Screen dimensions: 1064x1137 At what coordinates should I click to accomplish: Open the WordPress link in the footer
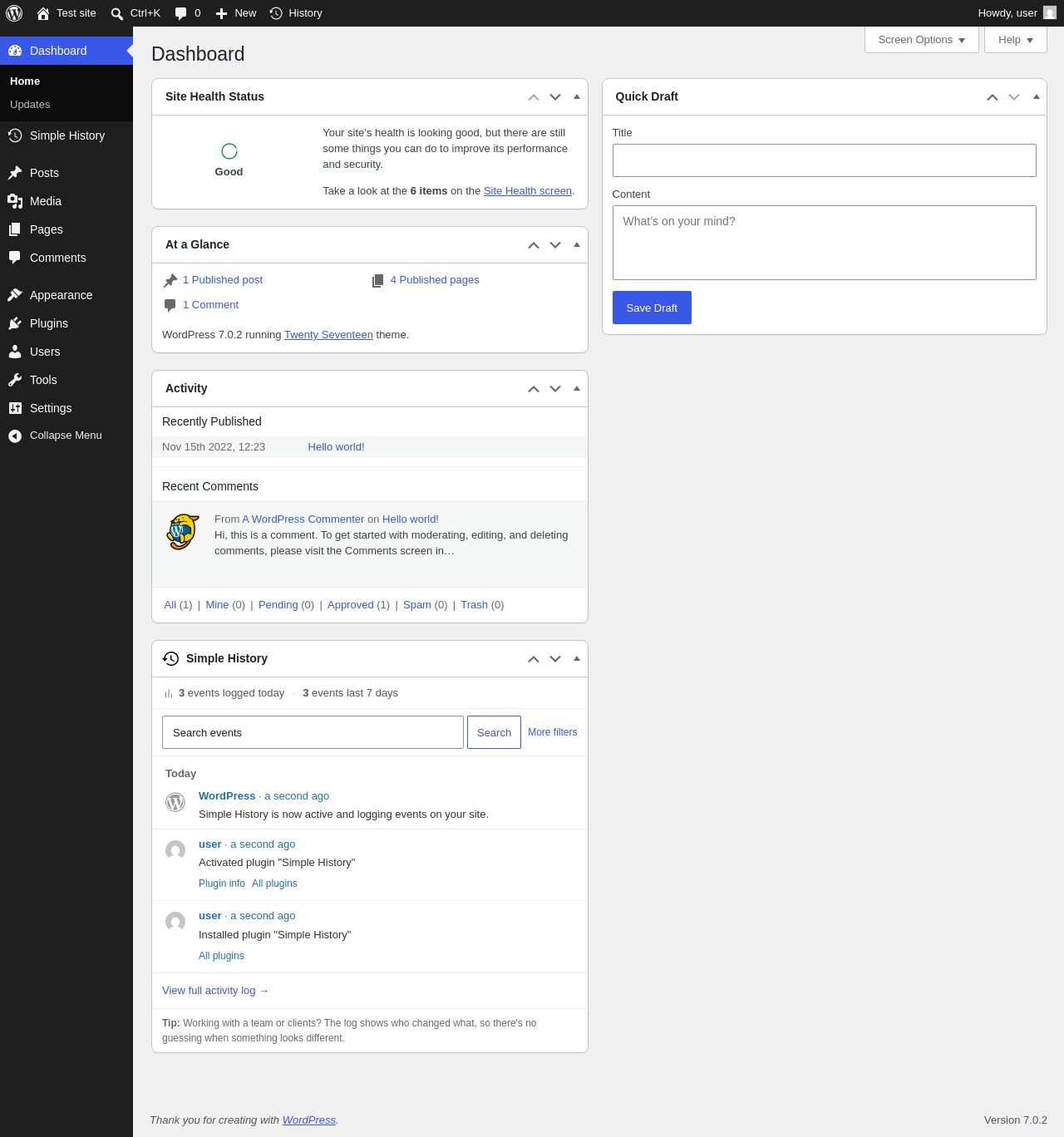pyautogui.click(x=309, y=1120)
